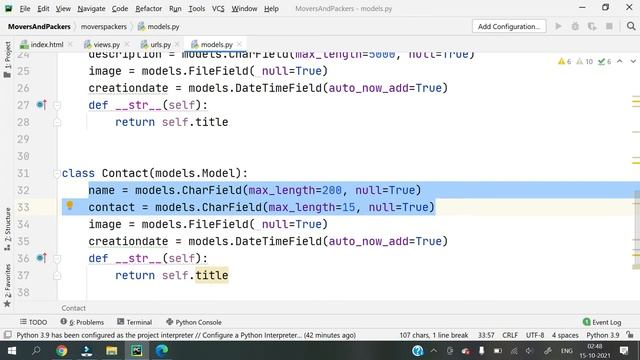
Task: Close the urls.py tab
Action: 177,44
